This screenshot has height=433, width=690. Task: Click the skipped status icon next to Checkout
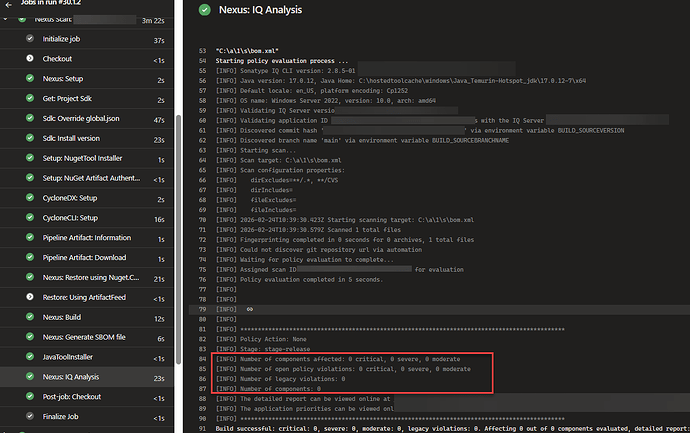pos(30,58)
